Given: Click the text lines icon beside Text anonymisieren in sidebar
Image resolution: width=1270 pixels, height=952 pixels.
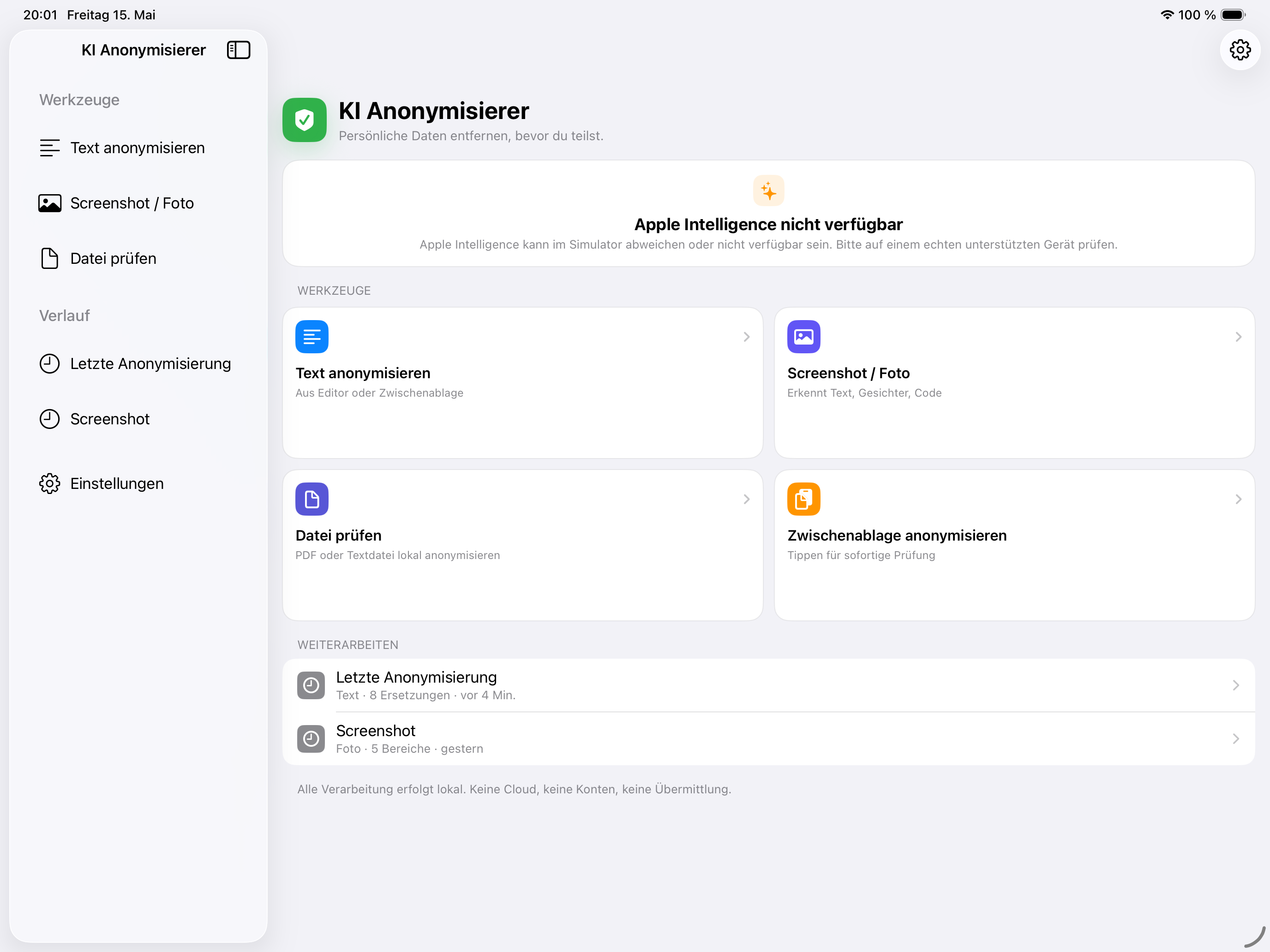Looking at the screenshot, I should coord(49,148).
